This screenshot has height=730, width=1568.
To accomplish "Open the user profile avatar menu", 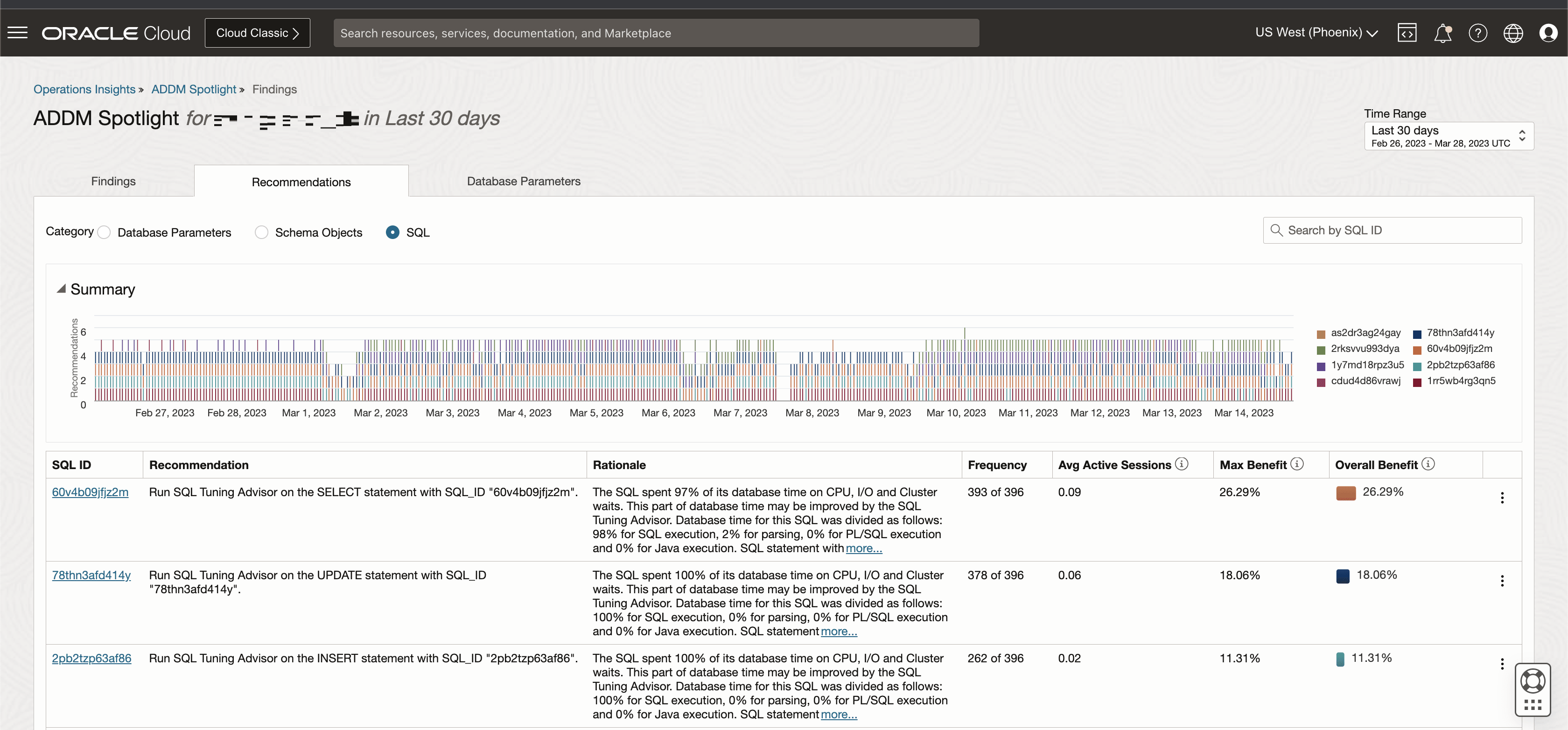I will tap(1549, 33).
